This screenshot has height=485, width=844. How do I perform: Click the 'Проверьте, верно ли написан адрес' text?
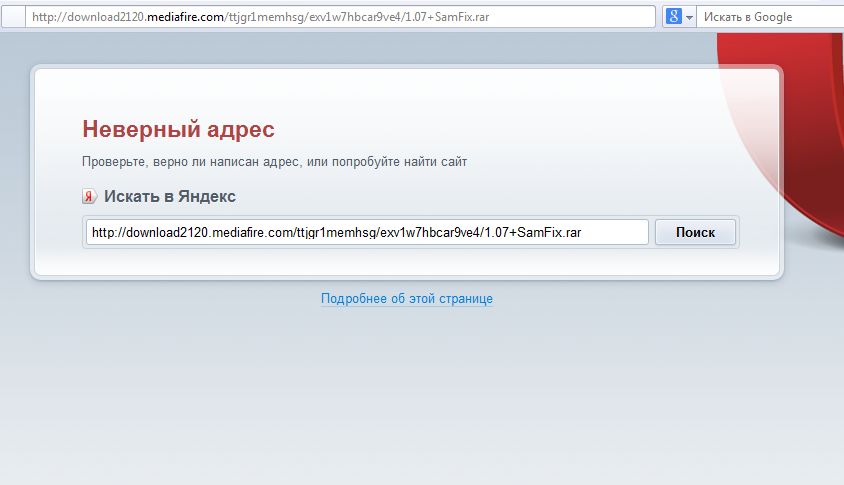191,161
